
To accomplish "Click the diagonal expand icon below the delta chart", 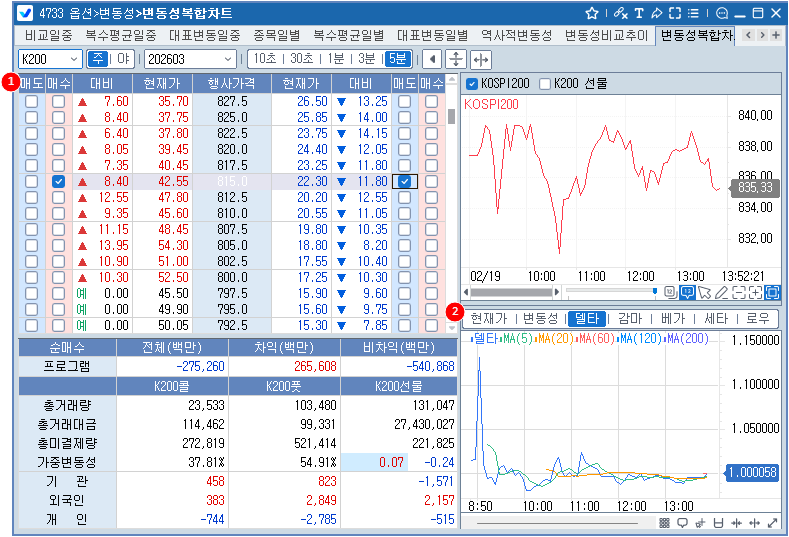I will click(772, 523).
